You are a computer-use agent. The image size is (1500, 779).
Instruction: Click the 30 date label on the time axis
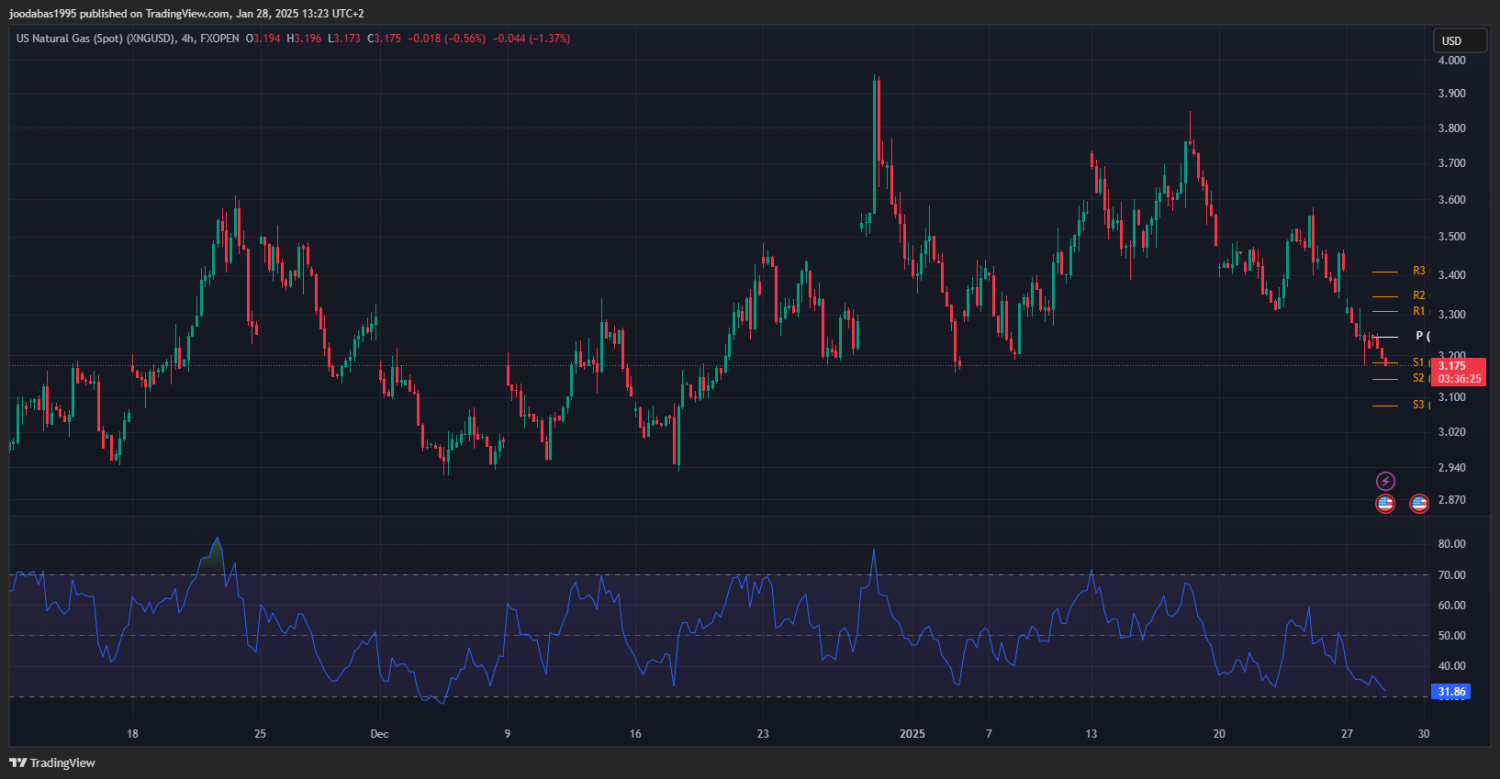click(x=1423, y=733)
